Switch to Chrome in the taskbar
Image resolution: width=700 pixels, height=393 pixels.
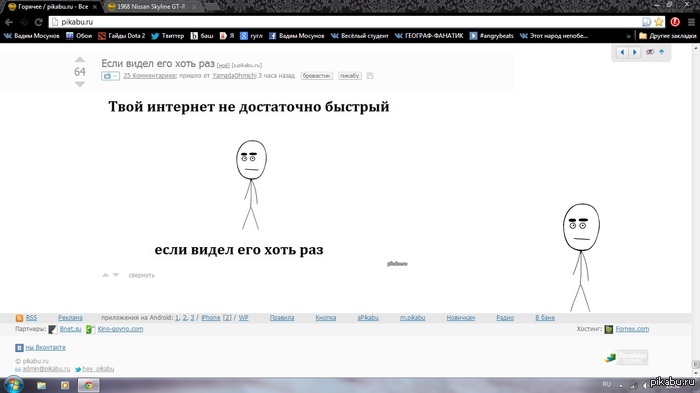coord(88,385)
